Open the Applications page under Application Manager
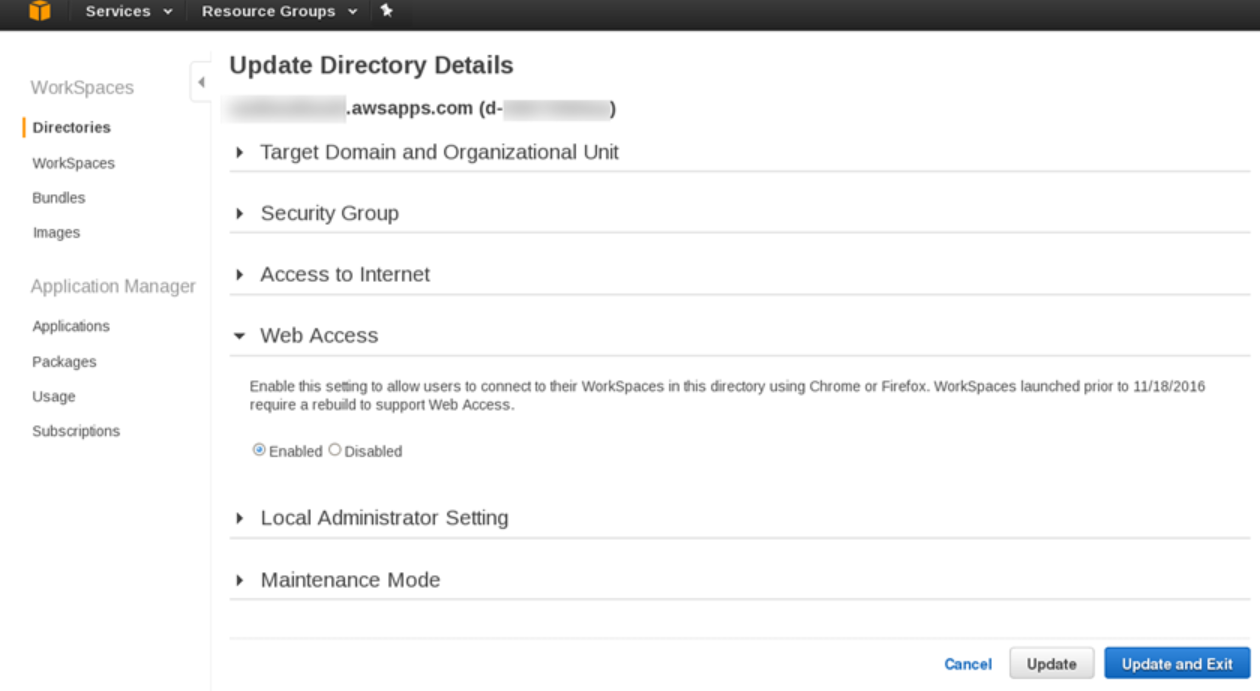 point(71,326)
